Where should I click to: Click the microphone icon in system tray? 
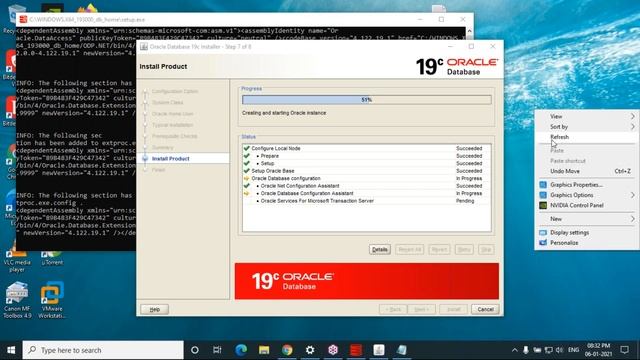tap(526, 350)
